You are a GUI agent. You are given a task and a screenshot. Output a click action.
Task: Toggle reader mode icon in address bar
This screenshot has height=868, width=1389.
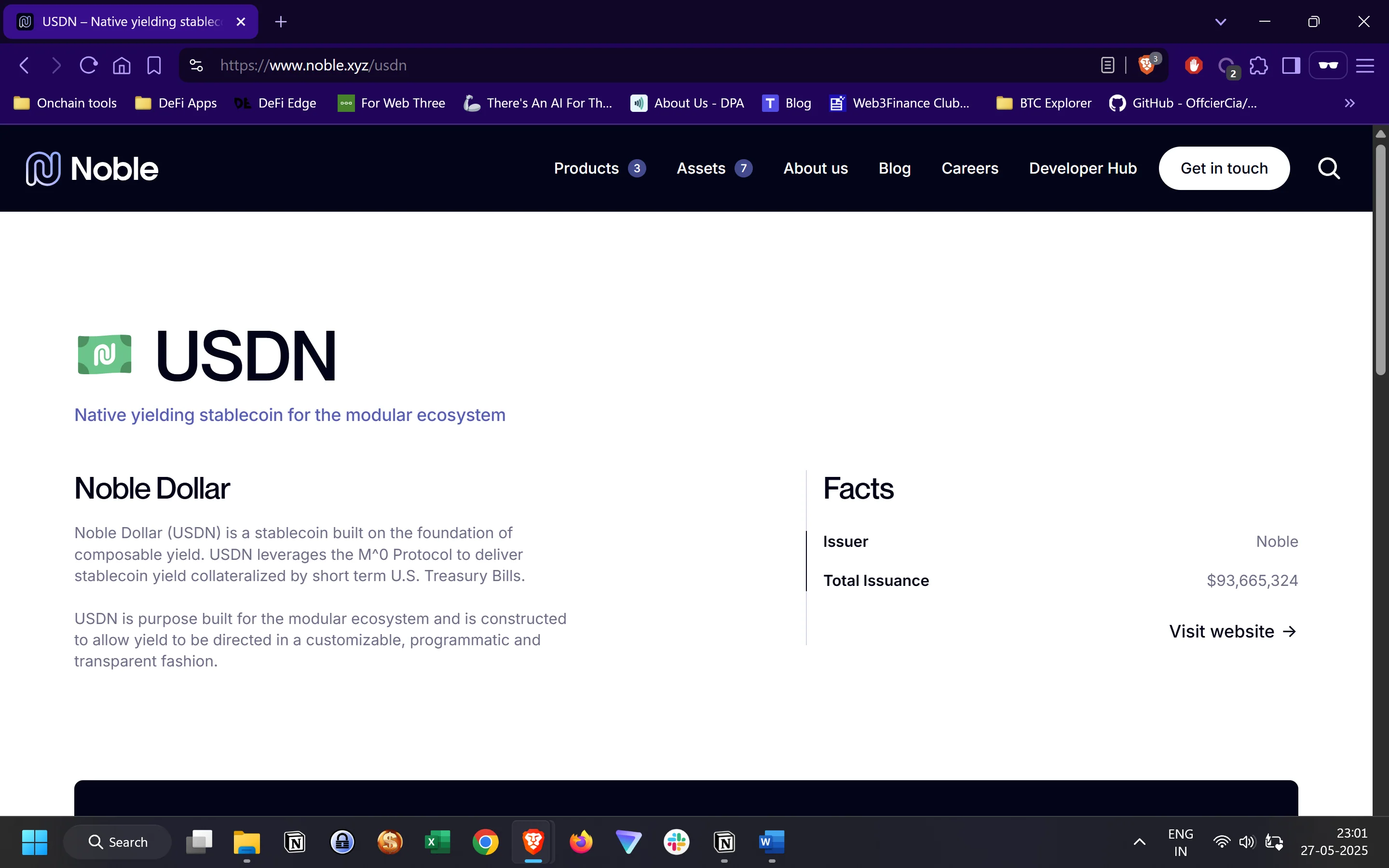pos(1108,66)
